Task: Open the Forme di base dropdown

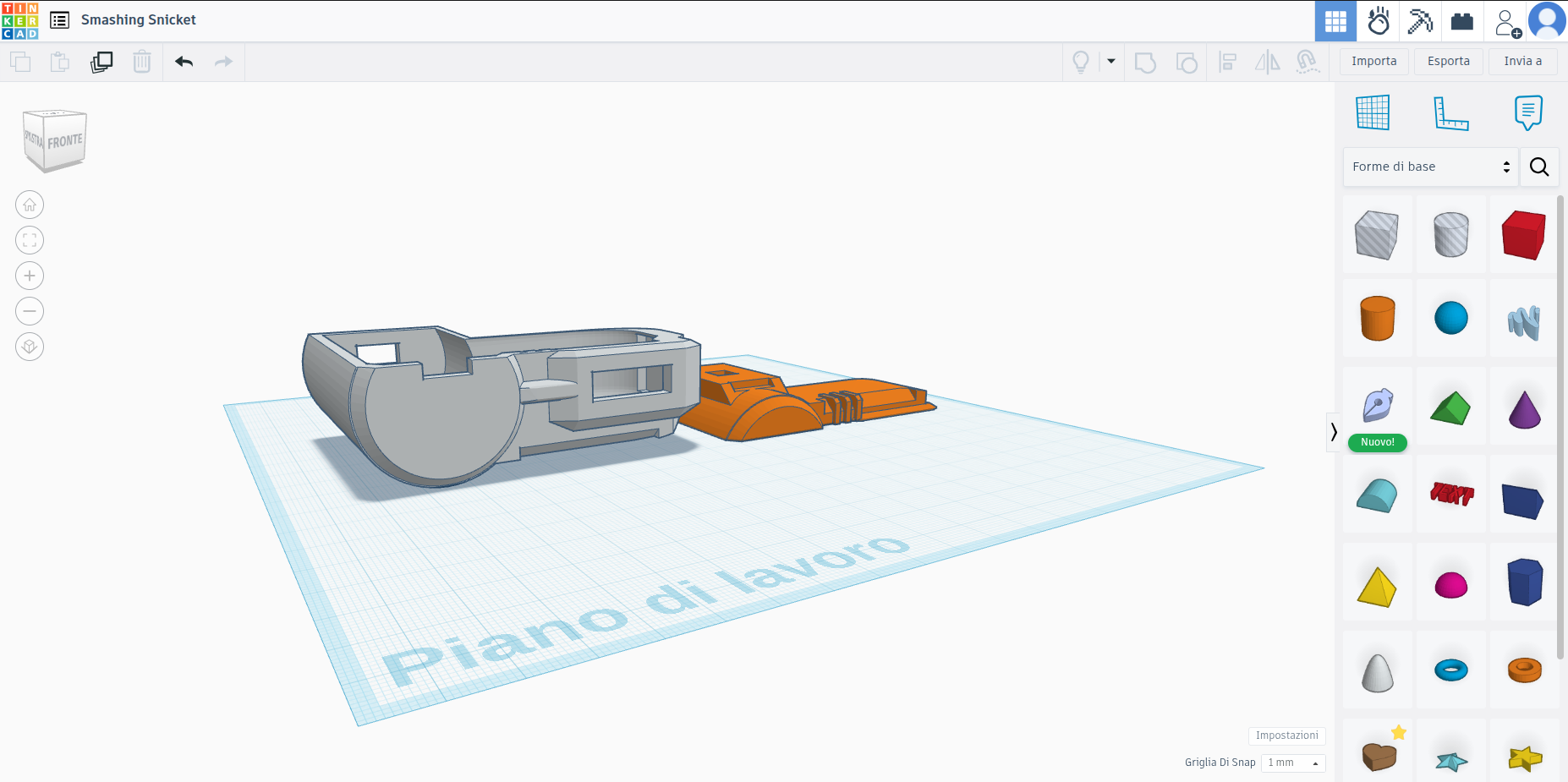Action: 1431,167
